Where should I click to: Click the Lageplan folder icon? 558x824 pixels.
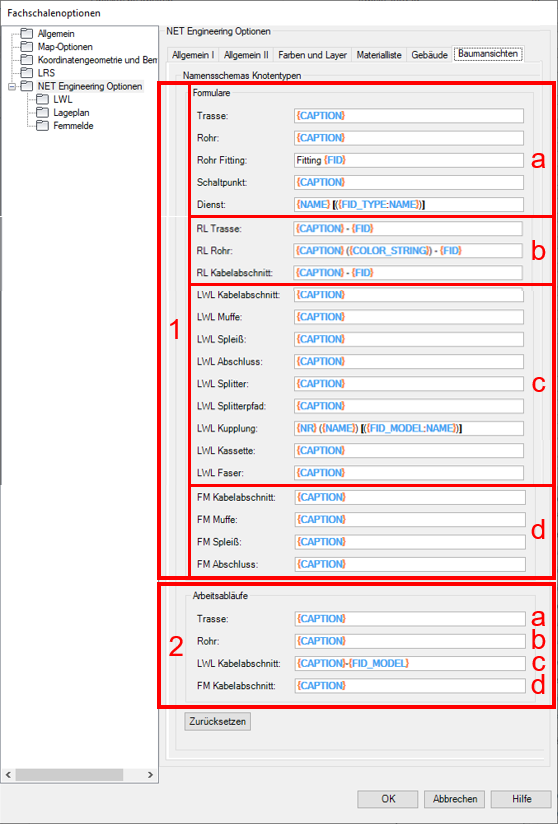tap(42, 112)
